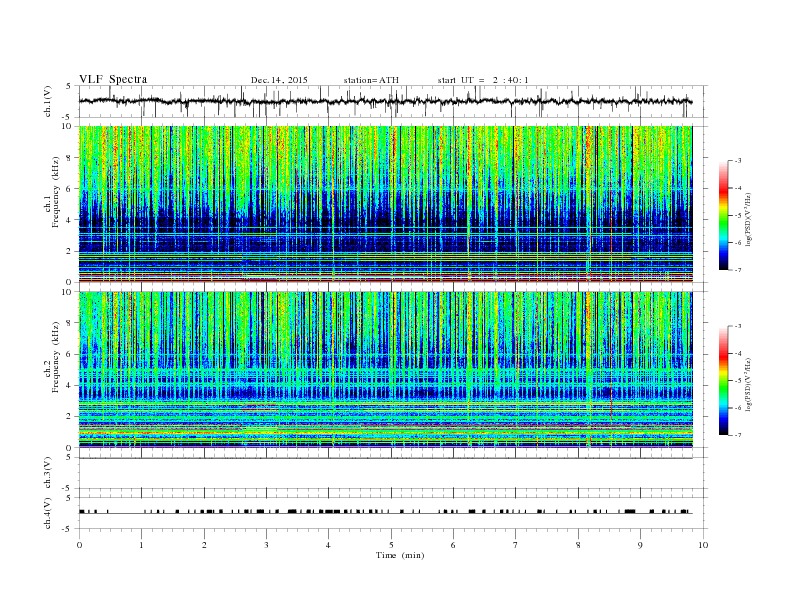Click time axis tick label "3" at bottom

266,545
